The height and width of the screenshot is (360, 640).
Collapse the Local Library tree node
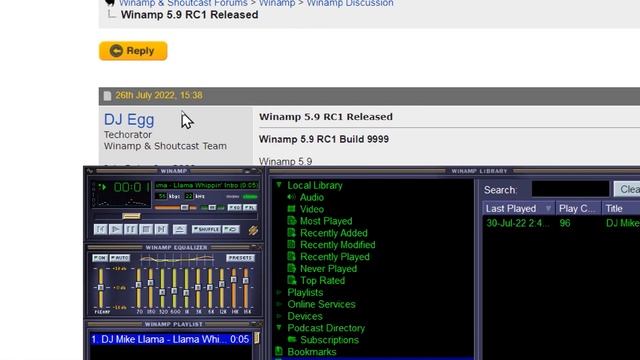click(279, 185)
